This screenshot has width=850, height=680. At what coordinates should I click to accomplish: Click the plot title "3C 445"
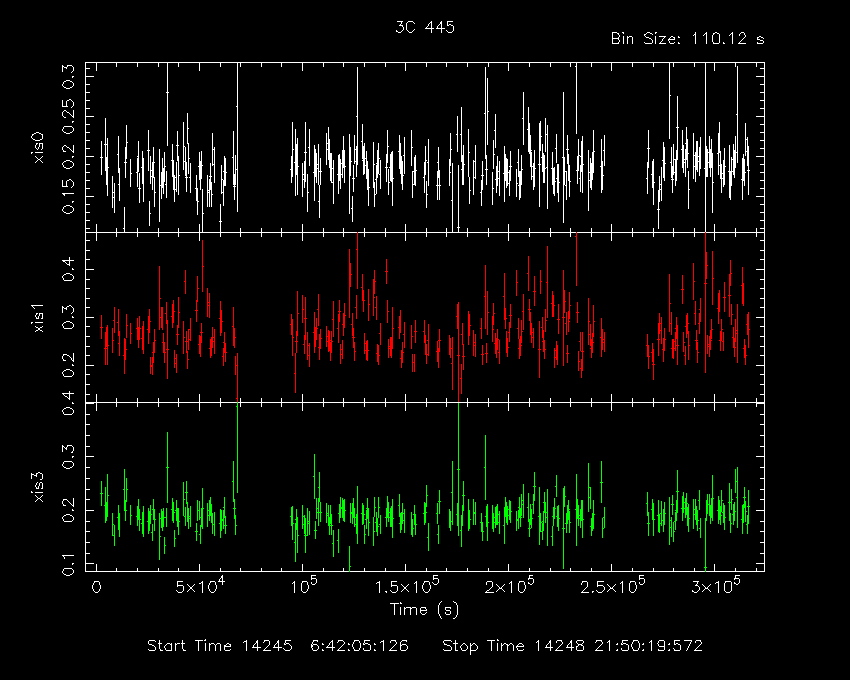[x=425, y=27]
